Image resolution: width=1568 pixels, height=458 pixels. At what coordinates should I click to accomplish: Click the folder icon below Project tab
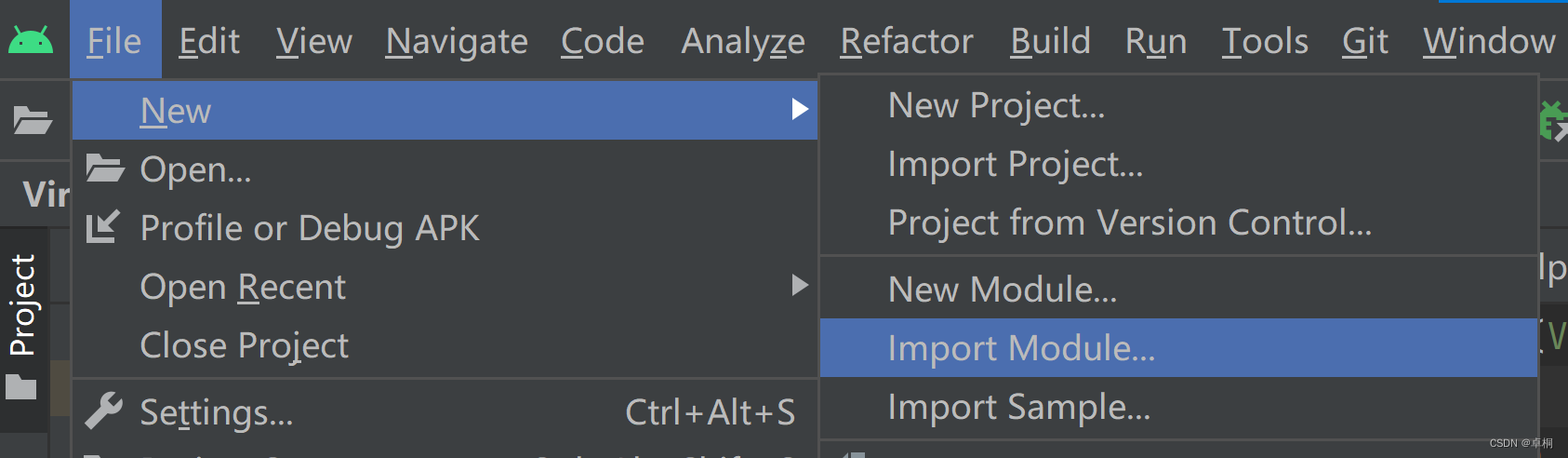click(x=21, y=386)
